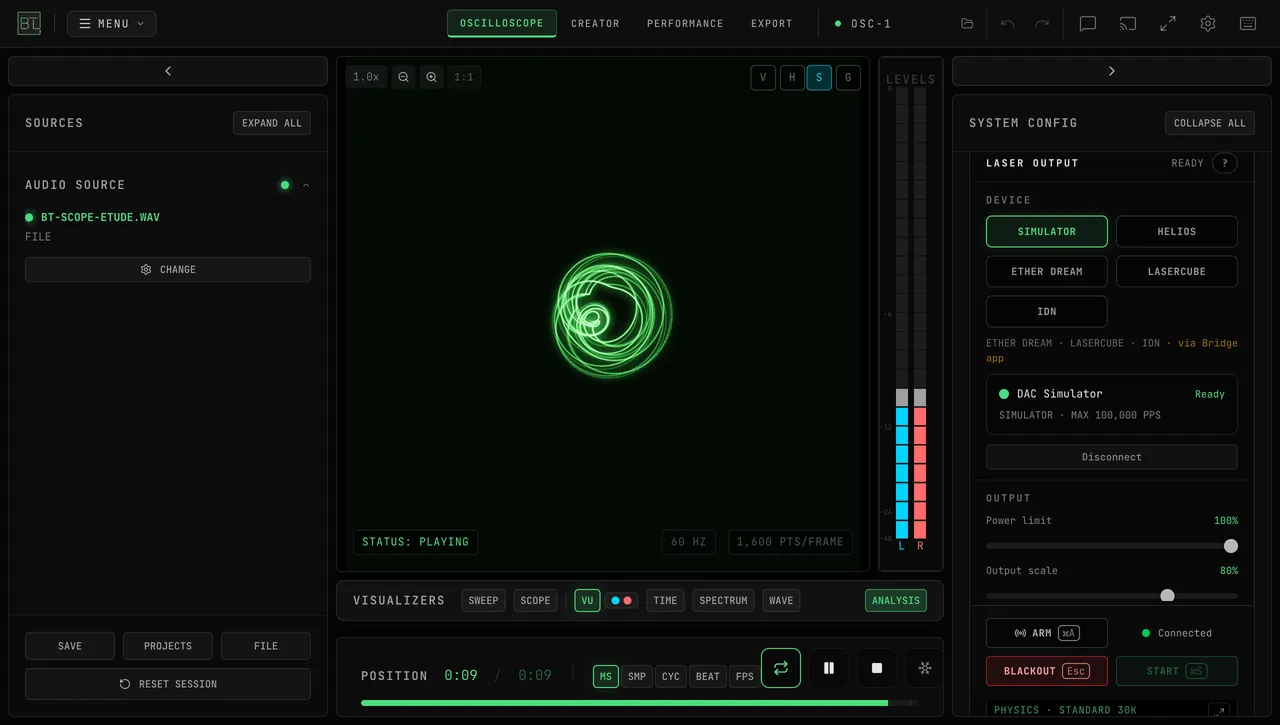Click CHANGE audio source button

pyautogui.click(x=168, y=270)
